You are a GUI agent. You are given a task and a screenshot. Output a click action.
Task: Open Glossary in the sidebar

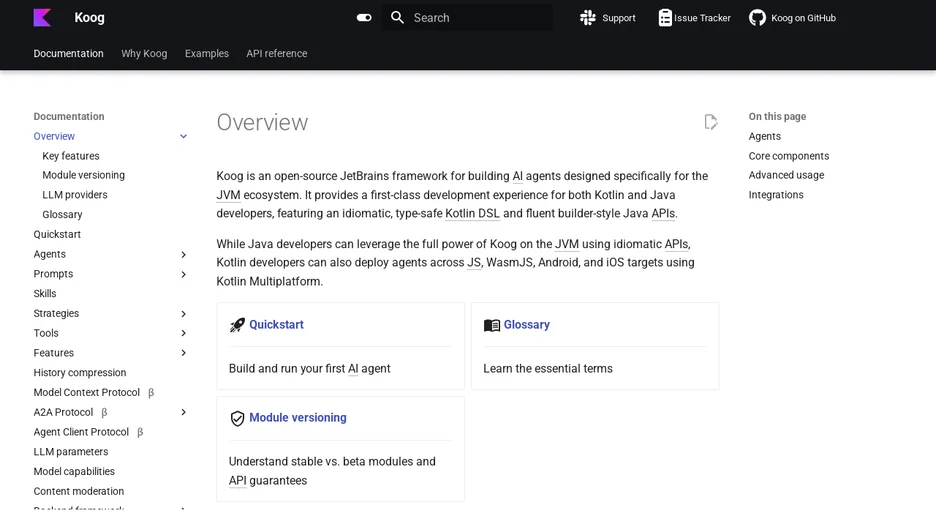click(62, 214)
